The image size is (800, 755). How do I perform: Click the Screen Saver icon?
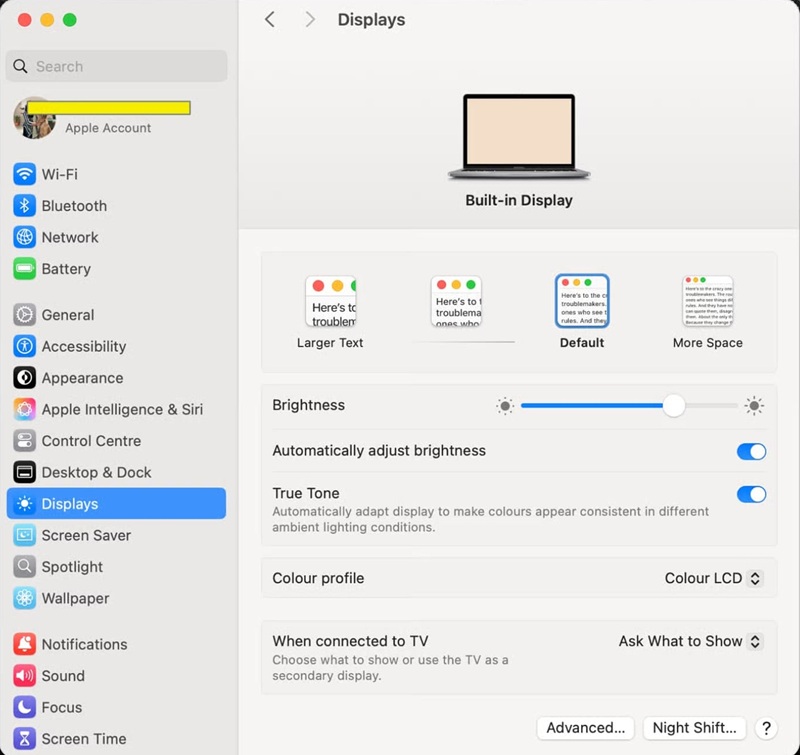click(x=24, y=535)
